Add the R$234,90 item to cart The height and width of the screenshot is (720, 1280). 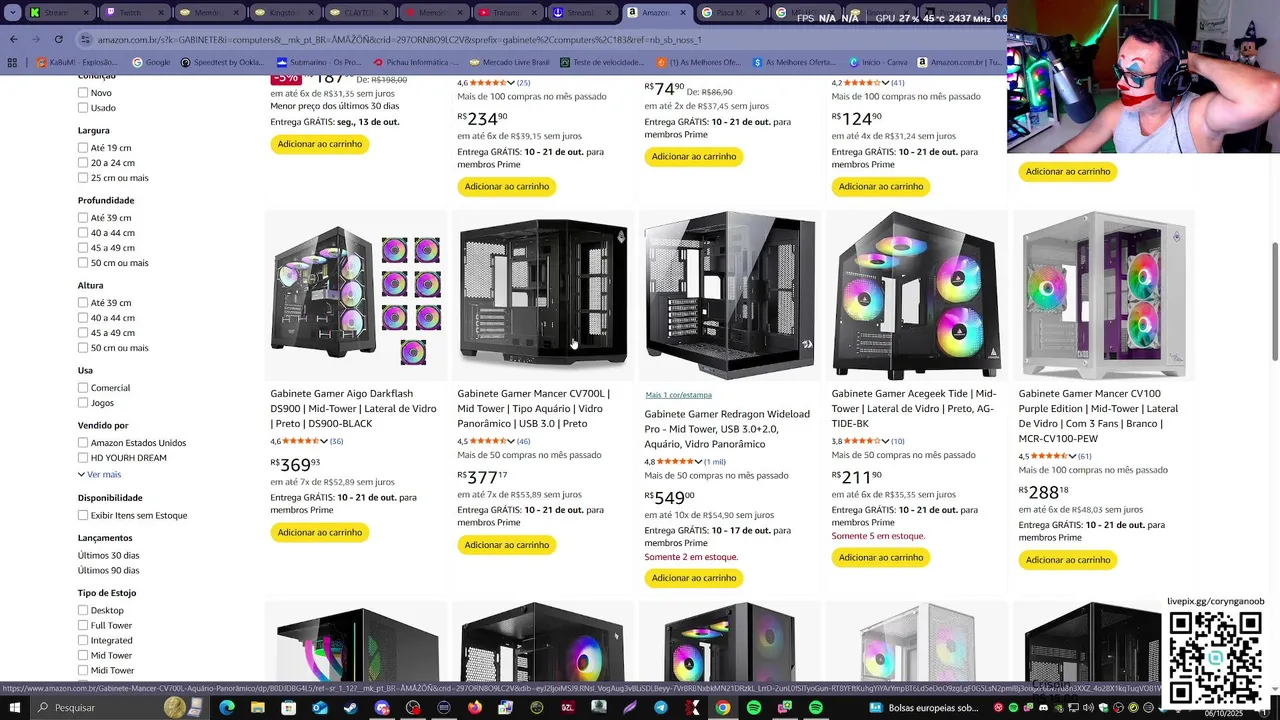click(x=507, y=186)
